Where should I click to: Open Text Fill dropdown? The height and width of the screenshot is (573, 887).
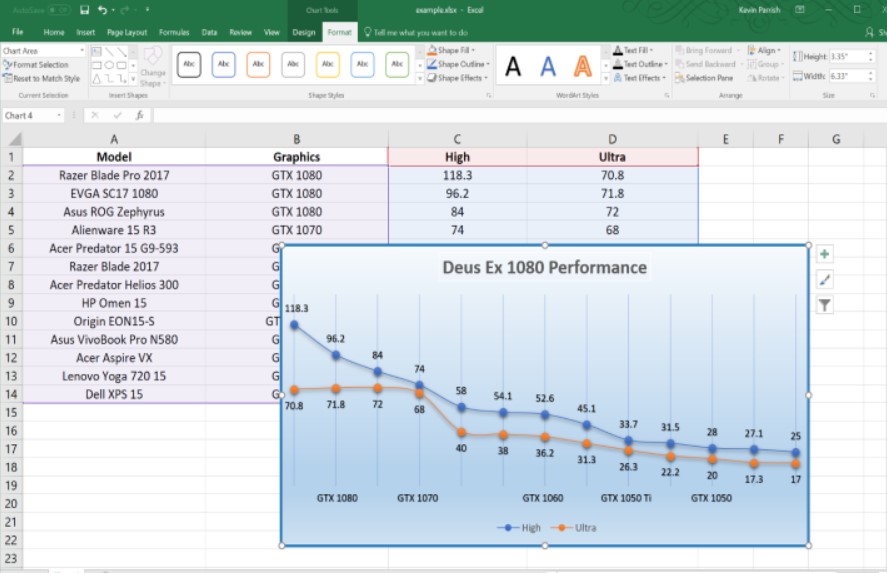coord(634,50)
